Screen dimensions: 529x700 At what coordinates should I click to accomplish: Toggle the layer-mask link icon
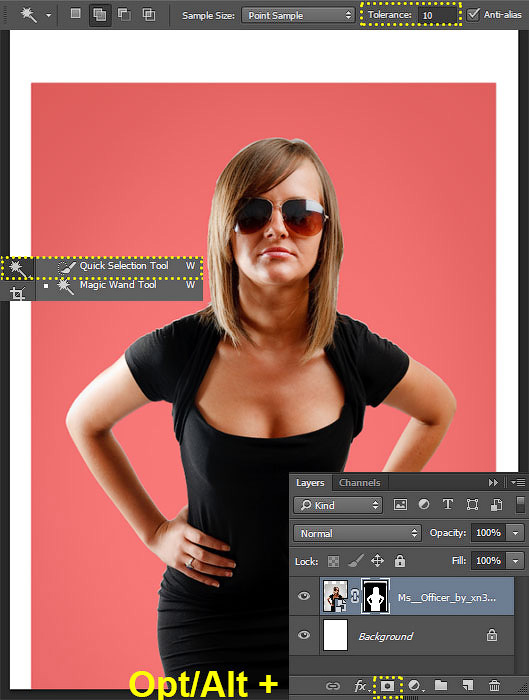pos(355,596)
